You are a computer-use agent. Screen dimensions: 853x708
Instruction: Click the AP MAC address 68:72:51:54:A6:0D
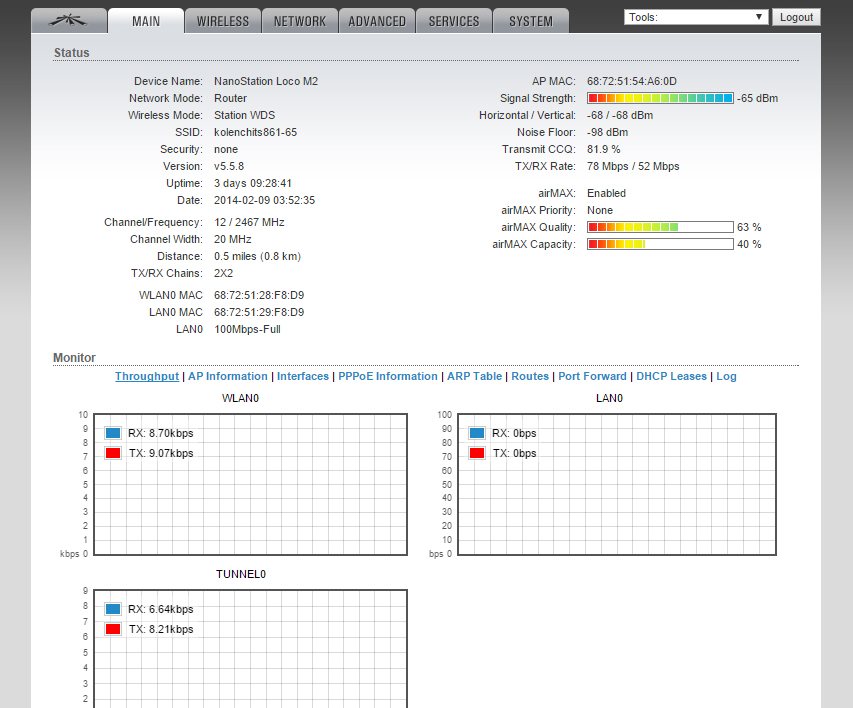(632, 81)
